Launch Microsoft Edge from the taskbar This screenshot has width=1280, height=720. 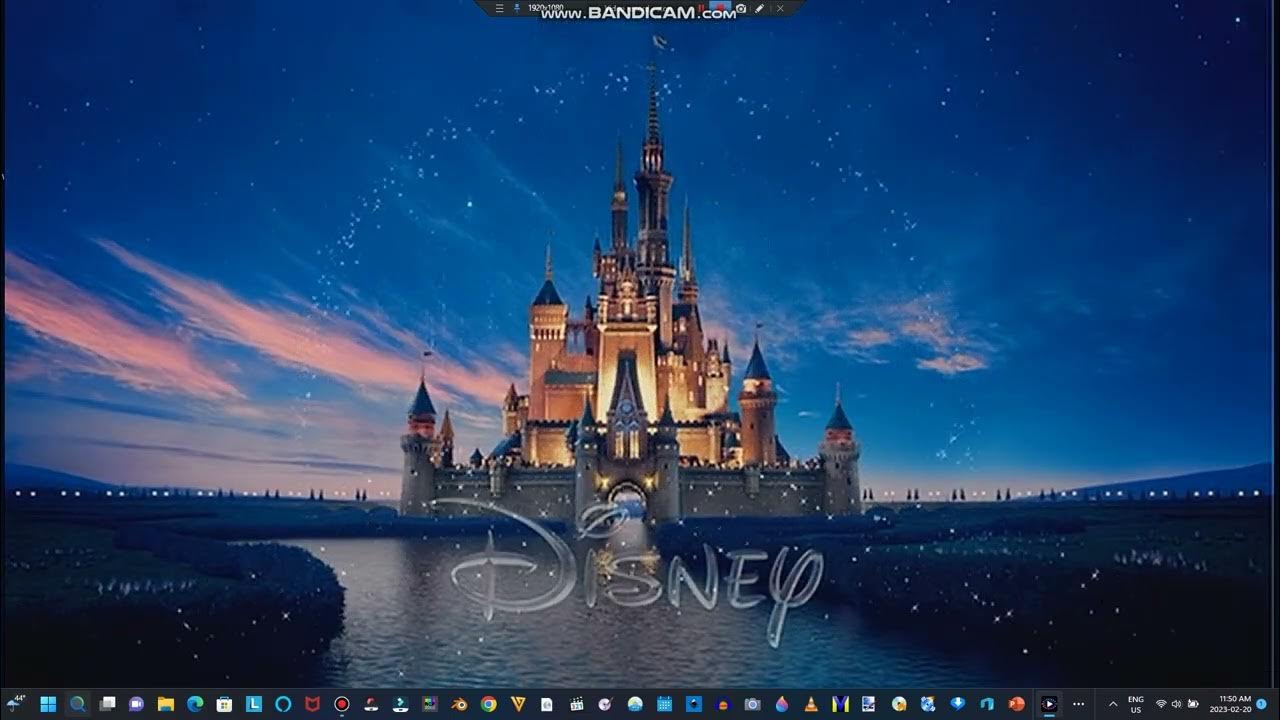[195, 704]
